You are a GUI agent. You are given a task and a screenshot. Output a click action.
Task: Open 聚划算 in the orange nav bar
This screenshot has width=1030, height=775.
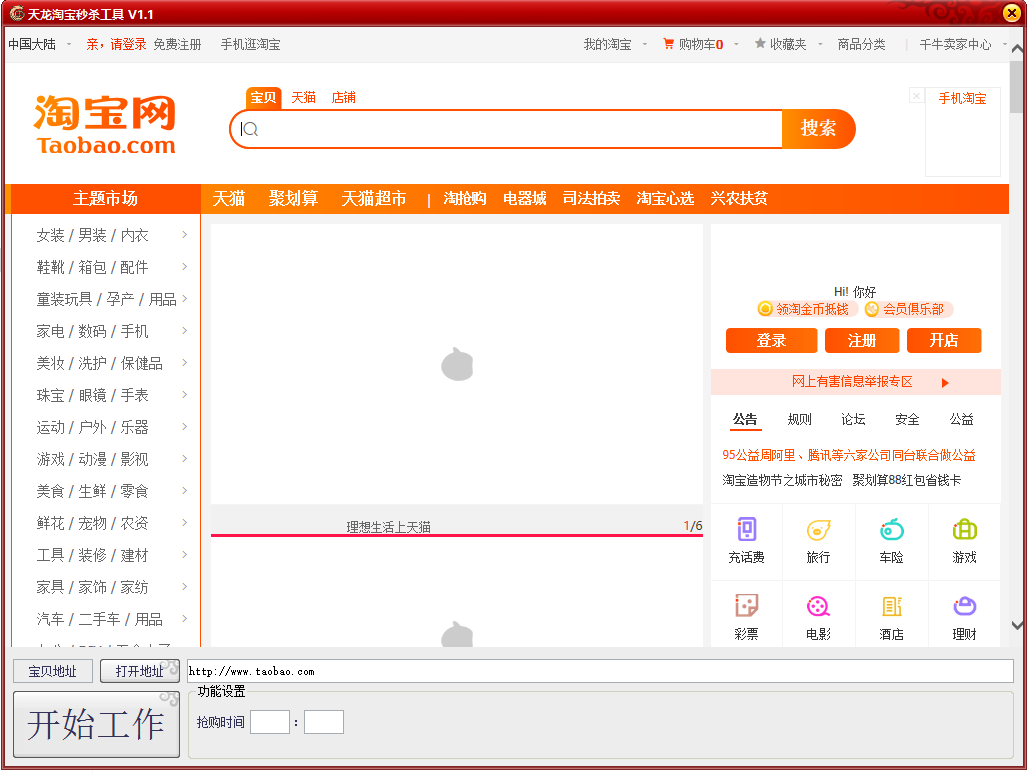tap(293, 198)
